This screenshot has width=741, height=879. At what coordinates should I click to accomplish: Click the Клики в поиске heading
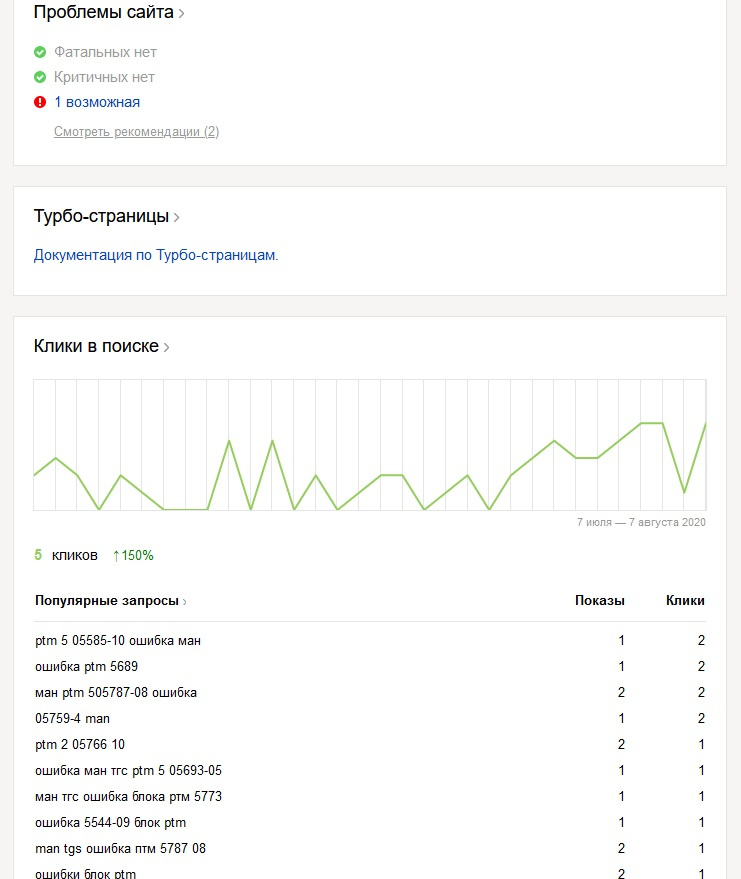[96, 346]
